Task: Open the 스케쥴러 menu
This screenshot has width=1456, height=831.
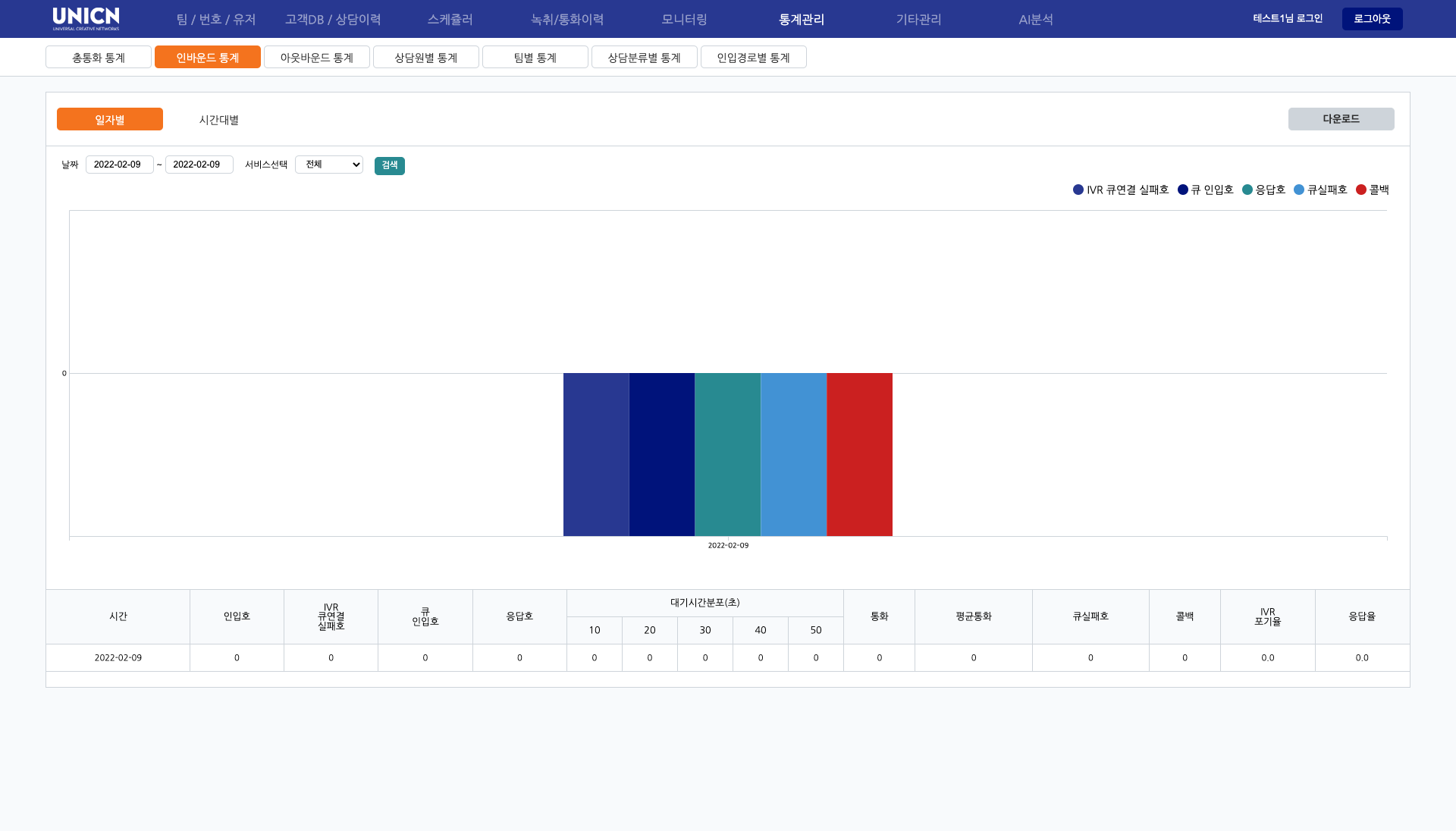Action: click(x=450, y=19)
